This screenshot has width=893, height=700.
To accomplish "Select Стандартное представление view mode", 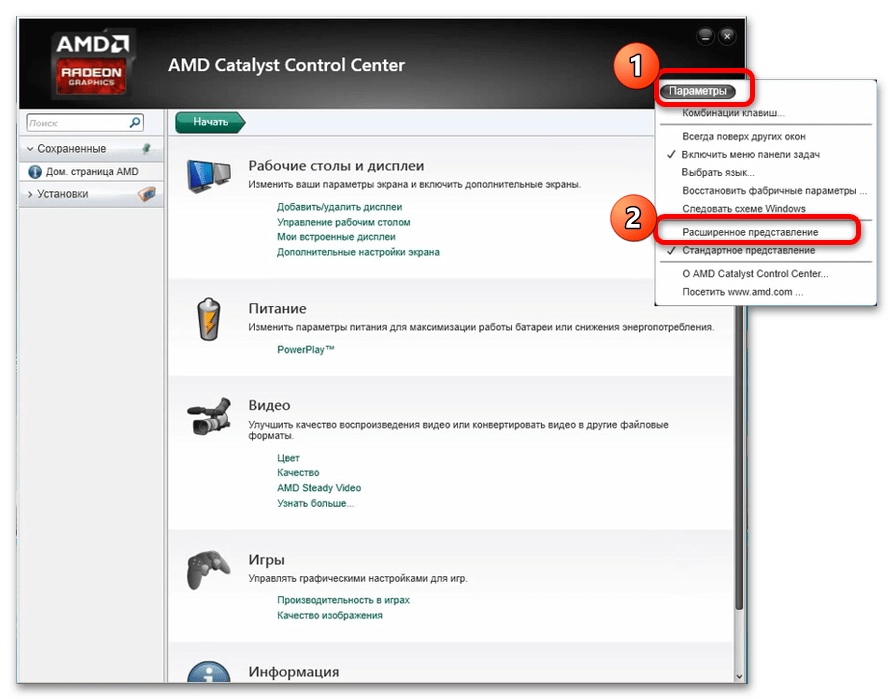I will click(748, 250).
